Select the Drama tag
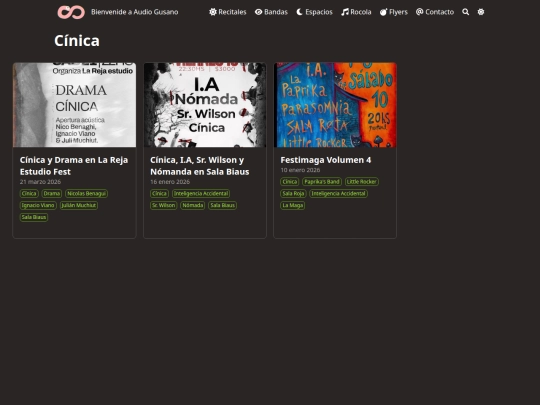540x405 pixels. (x=52, y=194)
